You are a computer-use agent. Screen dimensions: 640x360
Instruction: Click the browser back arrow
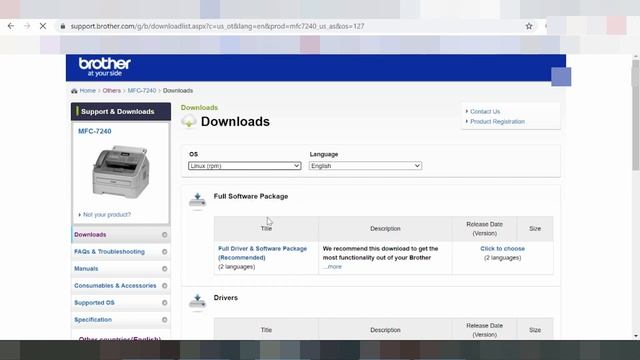[x=11, y=26]
